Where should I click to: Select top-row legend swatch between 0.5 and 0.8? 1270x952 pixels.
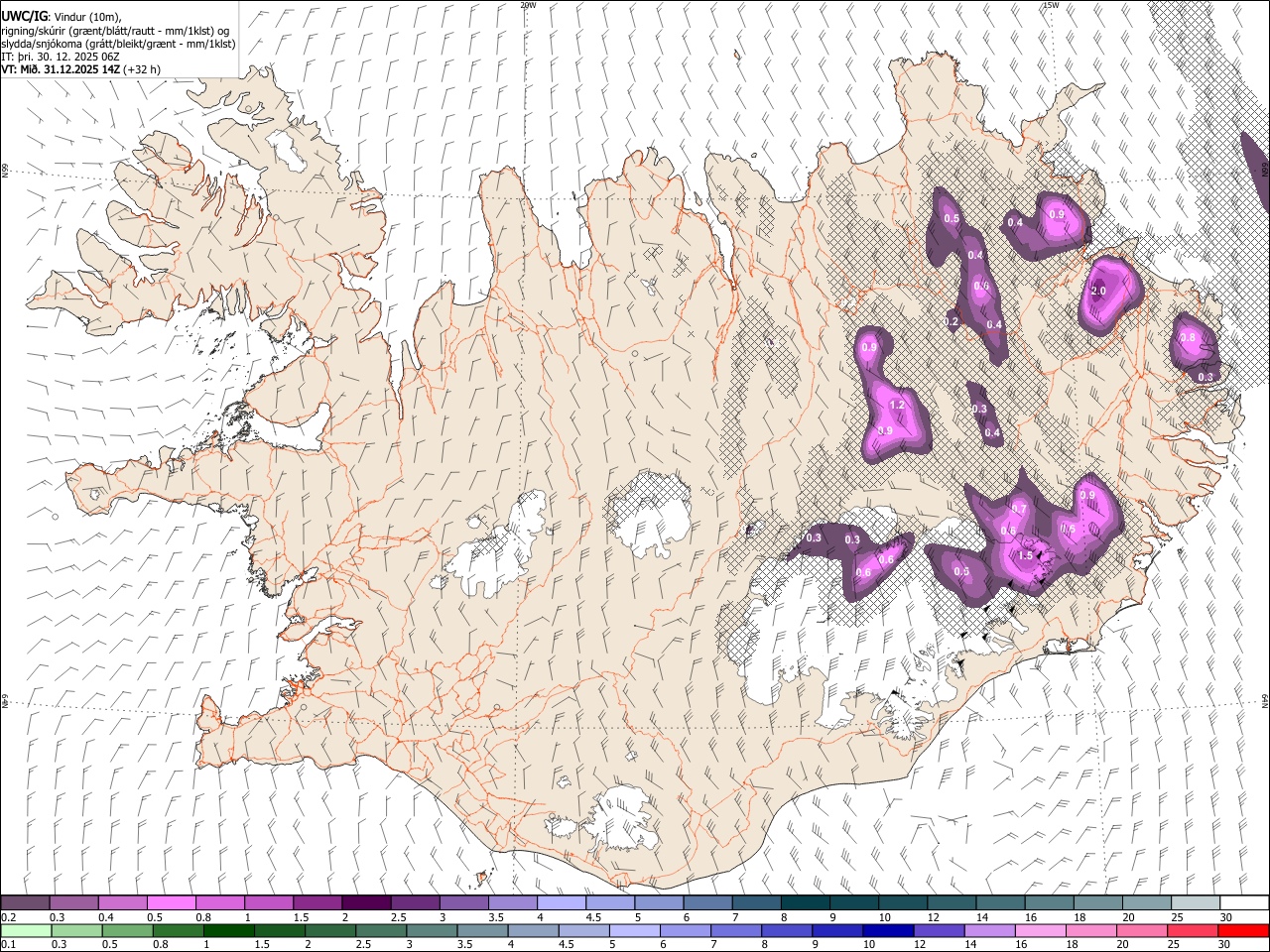point(171,903)
